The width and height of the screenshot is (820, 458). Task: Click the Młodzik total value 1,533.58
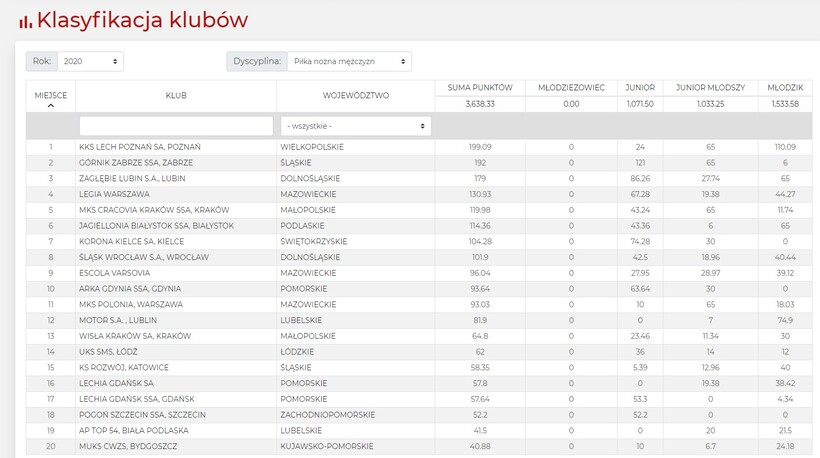point(785,104)
